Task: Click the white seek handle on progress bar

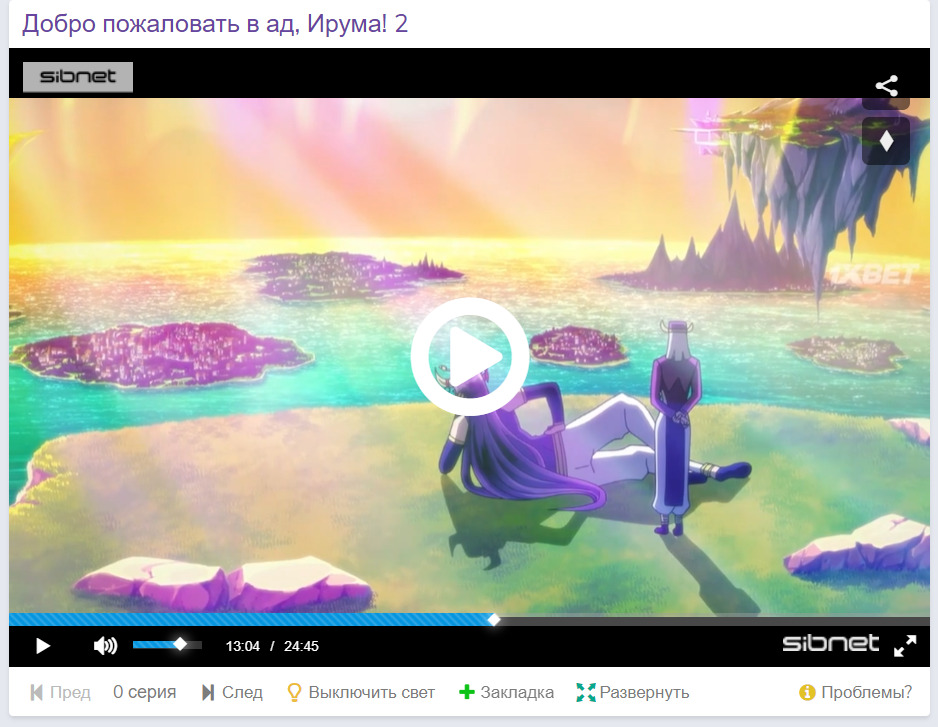Action: pos(493,620)
